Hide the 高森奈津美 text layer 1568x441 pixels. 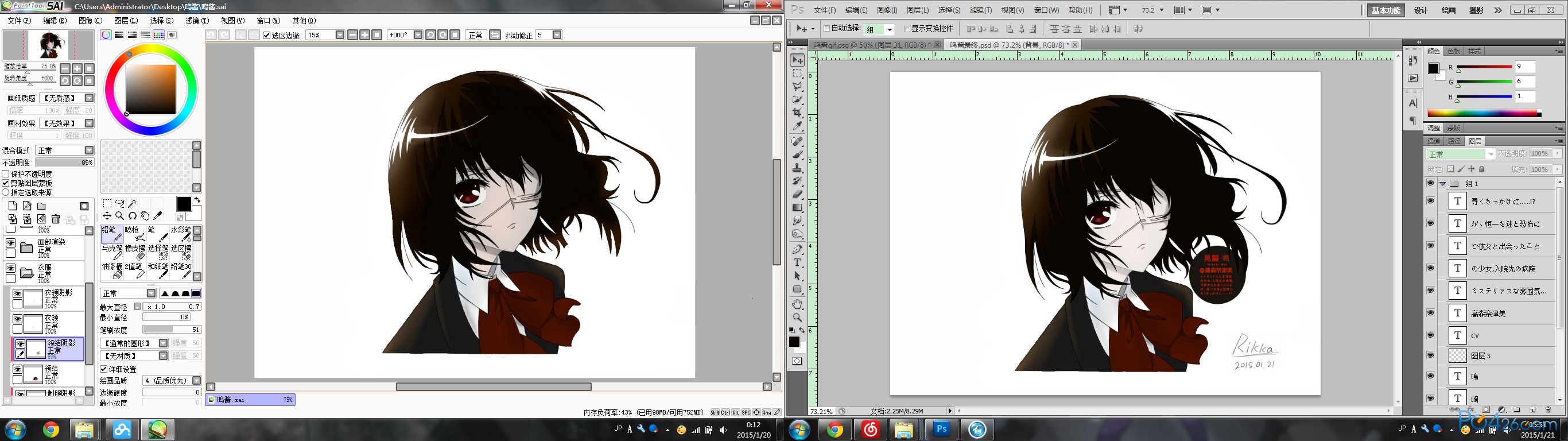point(1430,313)
